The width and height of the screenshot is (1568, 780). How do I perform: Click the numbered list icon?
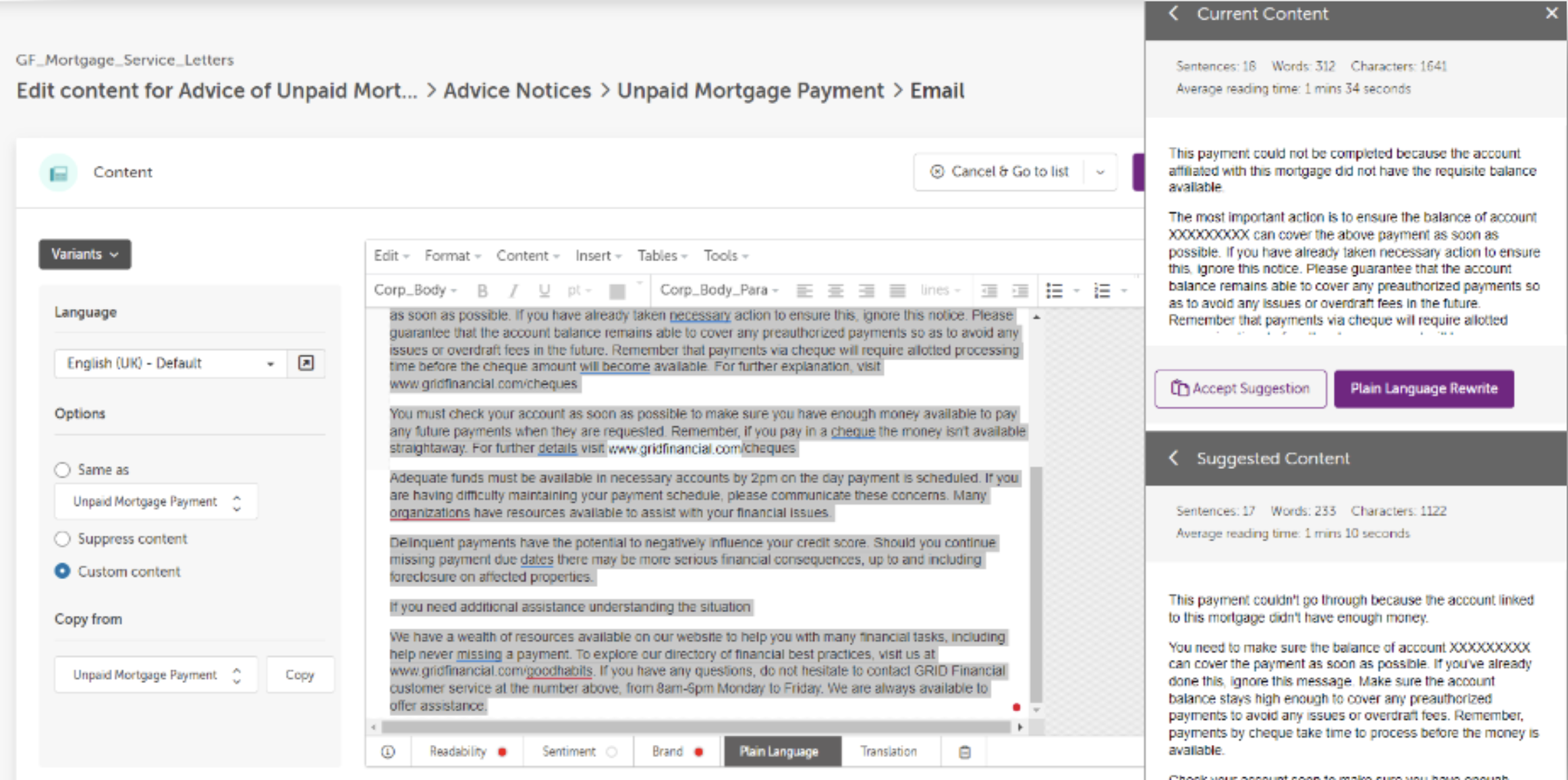pos(1102,291)
